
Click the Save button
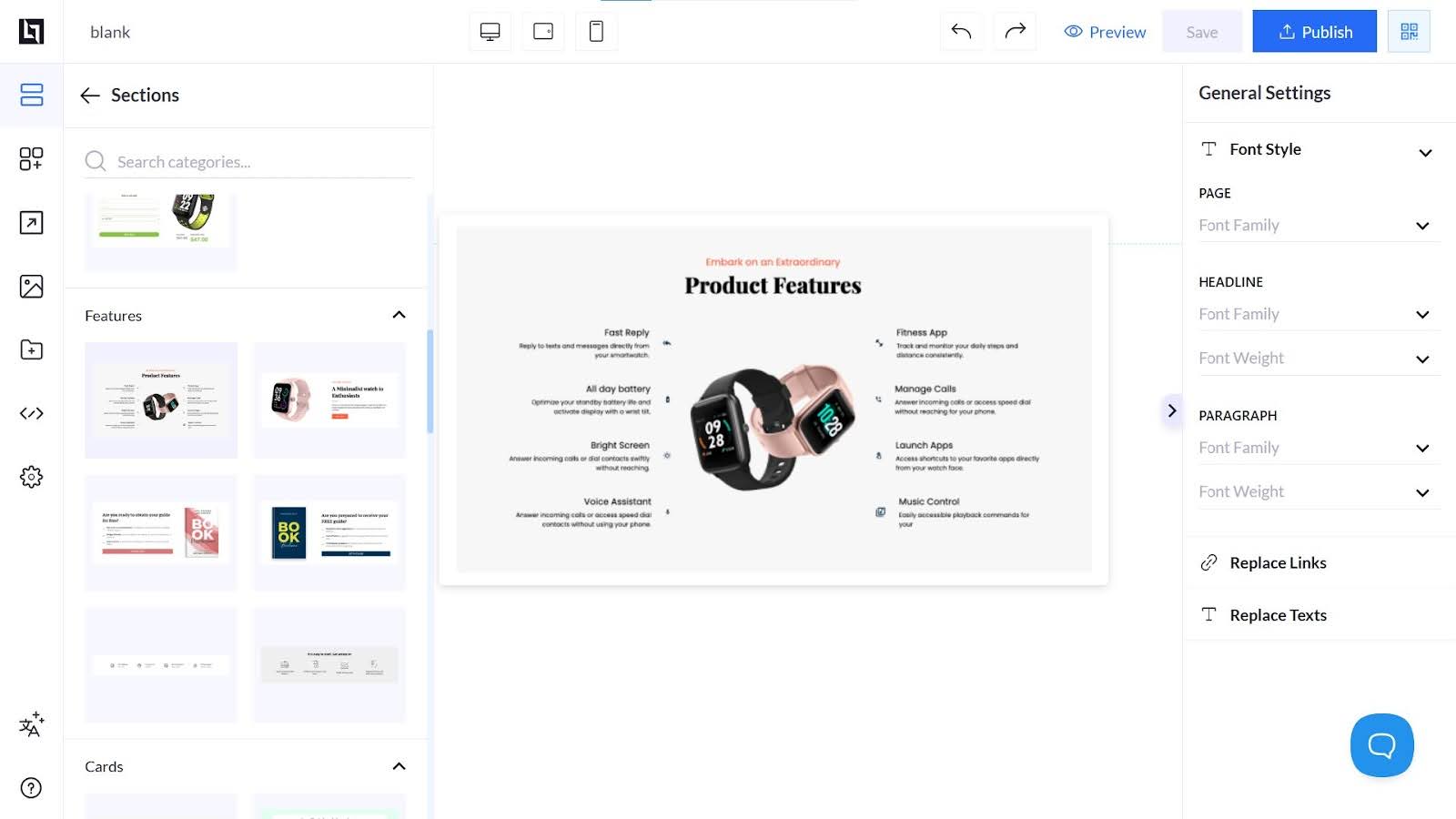coord(1201,32)
